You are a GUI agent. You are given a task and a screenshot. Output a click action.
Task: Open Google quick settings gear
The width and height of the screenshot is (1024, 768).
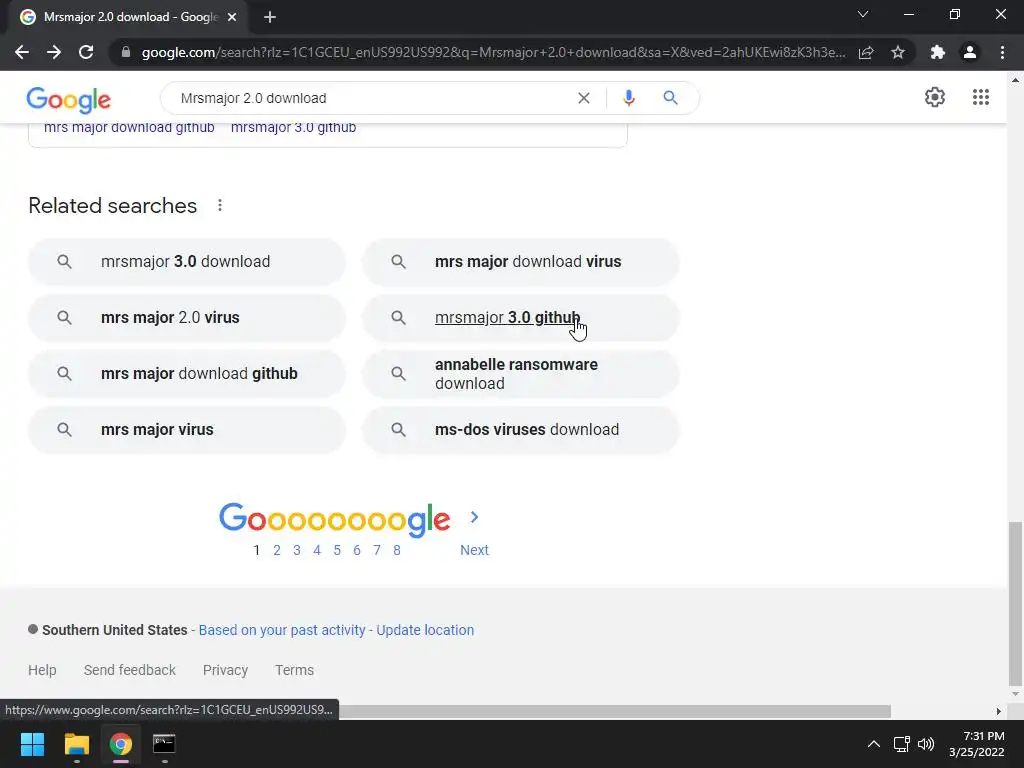tap(935, 97)
